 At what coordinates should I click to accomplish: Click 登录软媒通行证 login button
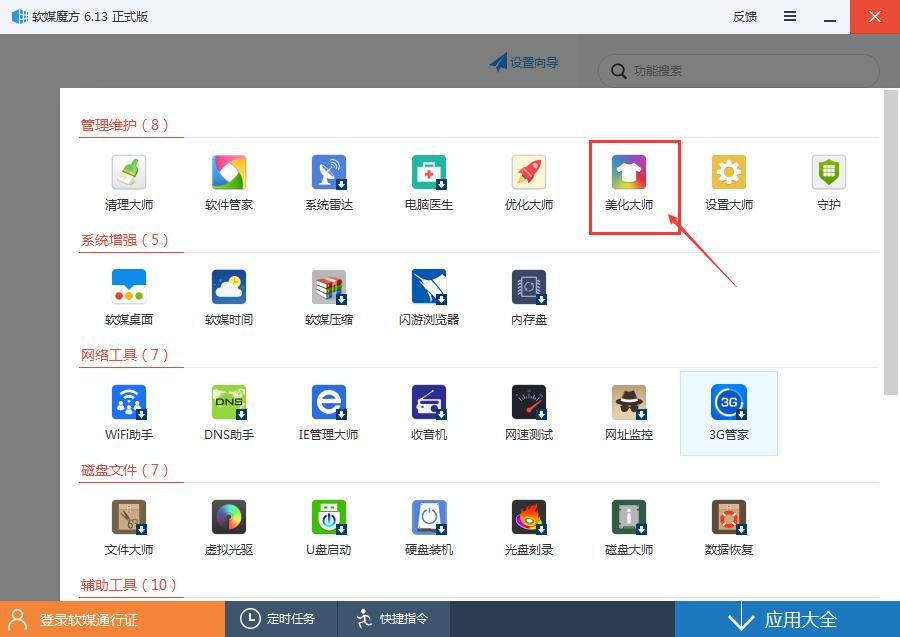(x=112, y=619)
